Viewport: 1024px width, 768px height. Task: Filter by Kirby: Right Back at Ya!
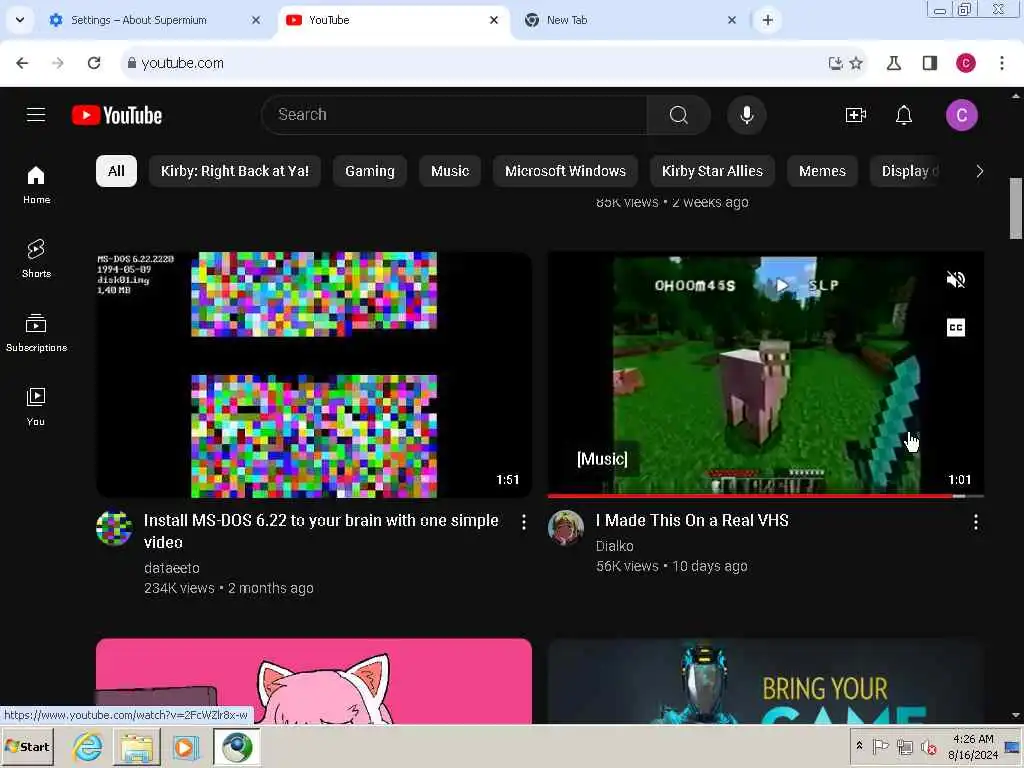click(x=235, y=171)
